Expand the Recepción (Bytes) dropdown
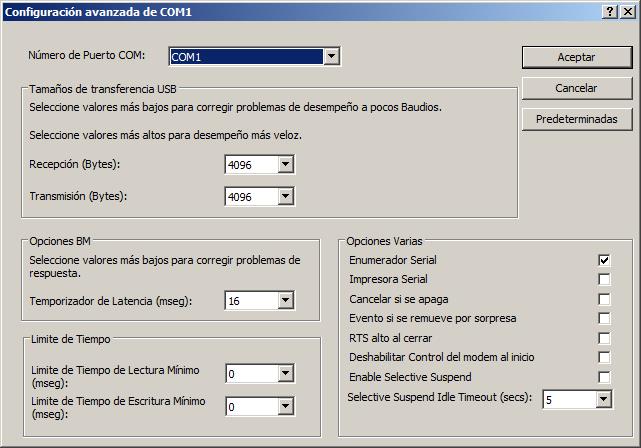This screenshot has height=448, width=641. 286,164
